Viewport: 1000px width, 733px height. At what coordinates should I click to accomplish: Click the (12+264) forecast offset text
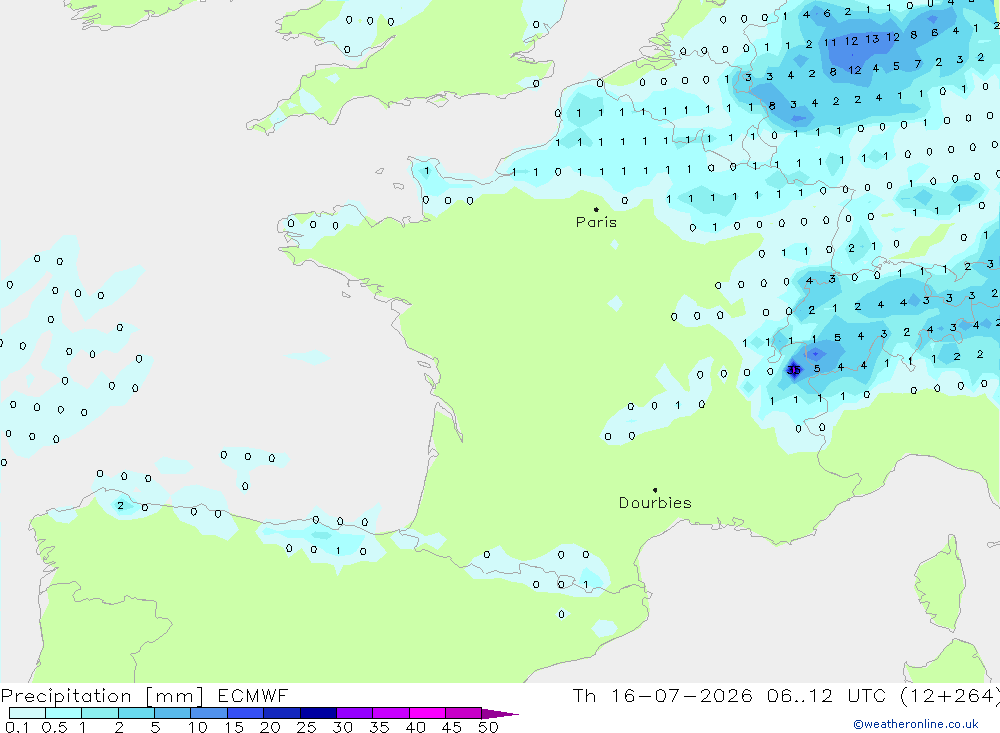950,696
